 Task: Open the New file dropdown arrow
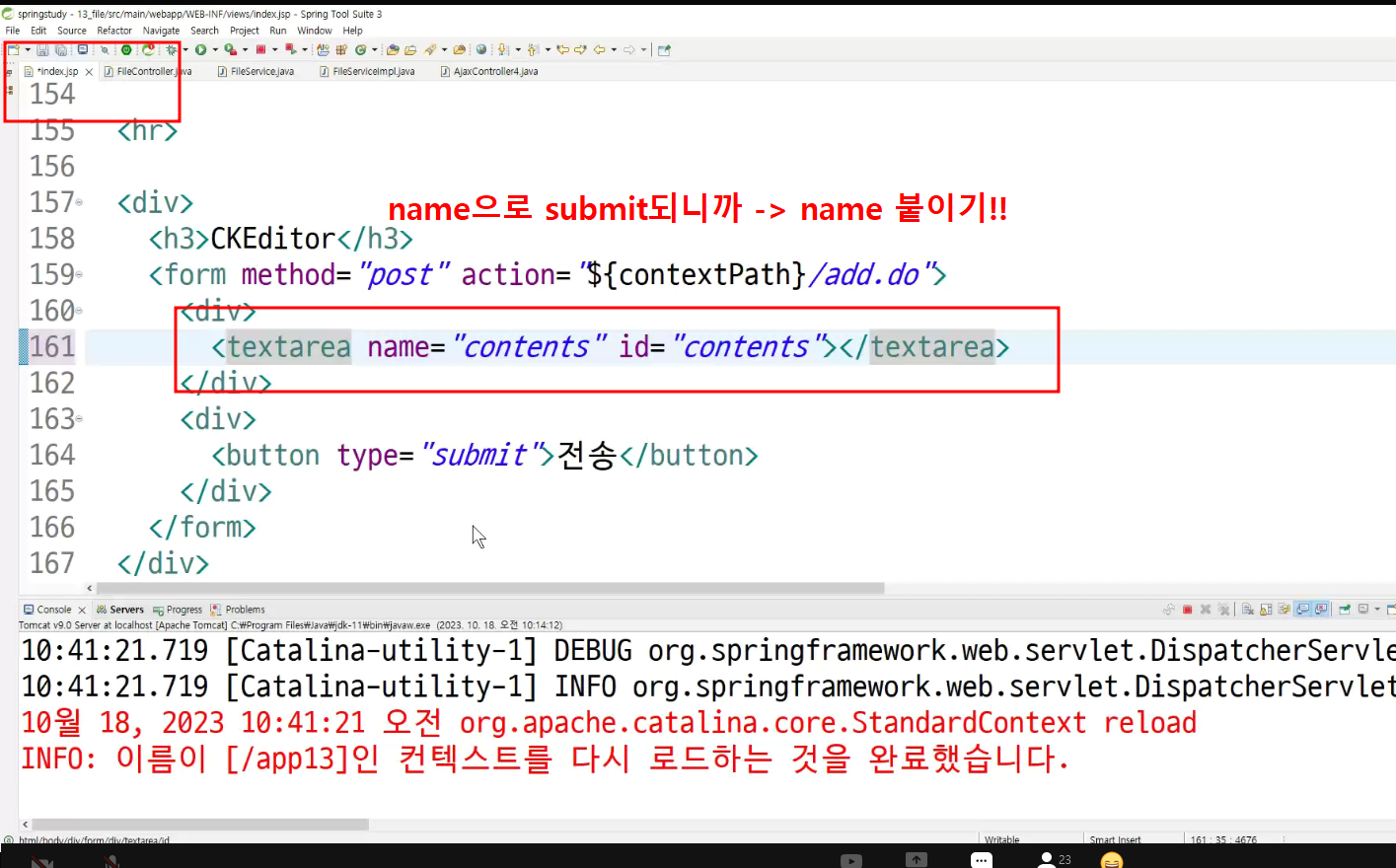pyautogui.click(x=28, y=49)
